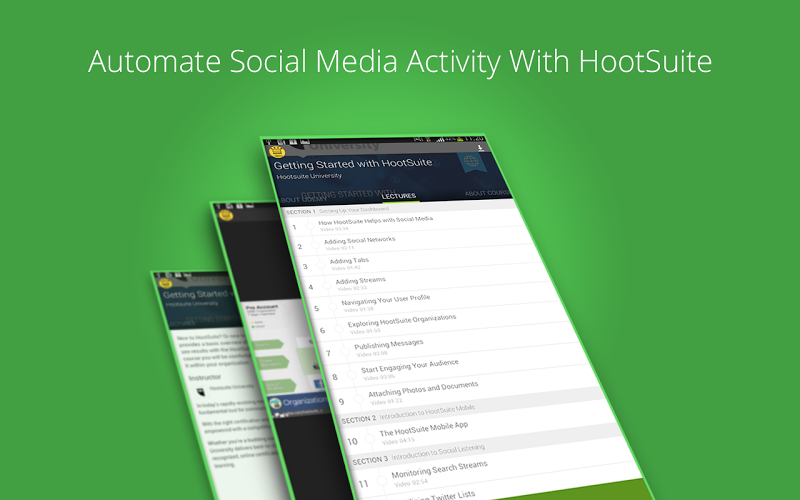Image resolution: width=800 pixels, height=500 pixels.
Task: Tap the Instructor heading in the back screen
Action: 205,378
